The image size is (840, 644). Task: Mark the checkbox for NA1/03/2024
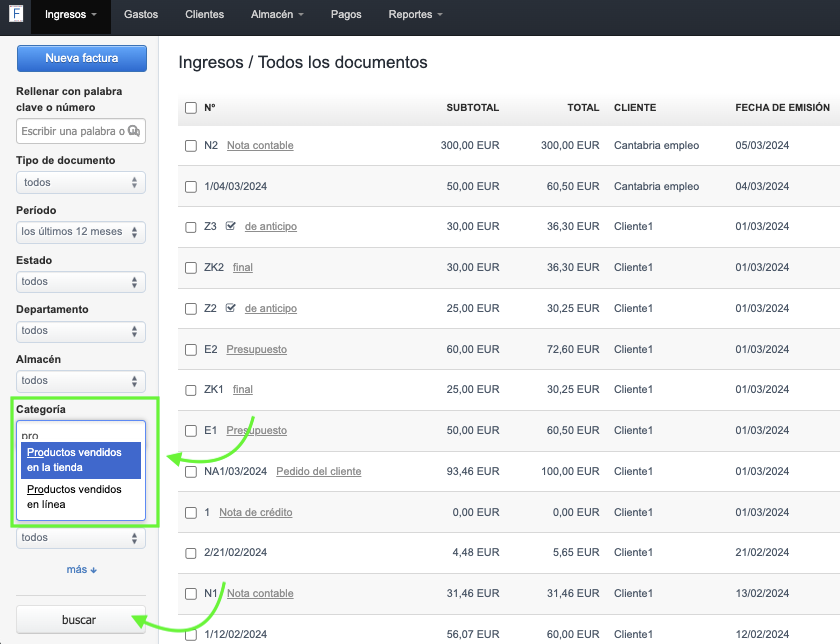point(191,471)
